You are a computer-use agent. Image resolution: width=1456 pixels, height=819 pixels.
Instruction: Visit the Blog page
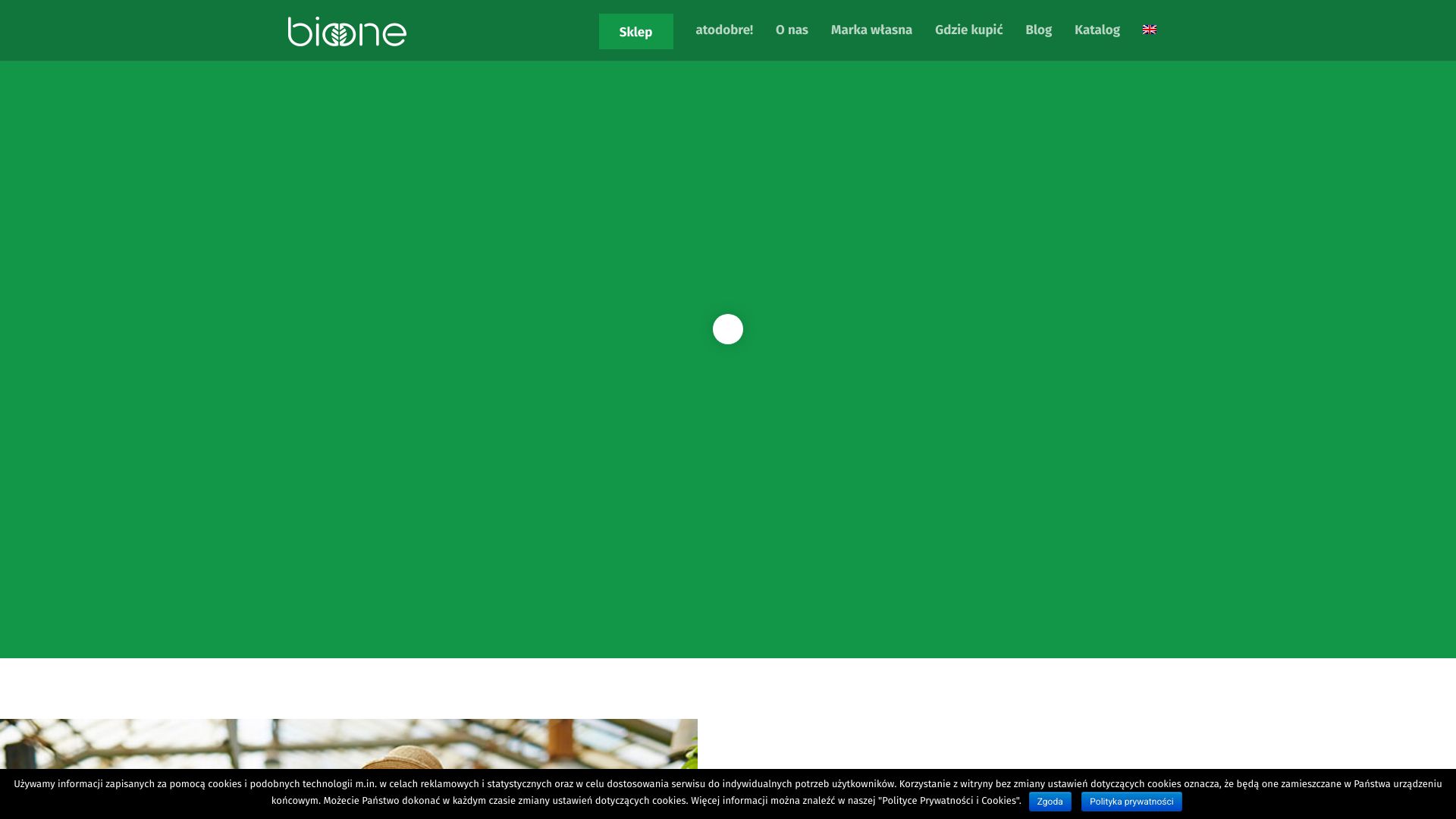coord(1038,30)
